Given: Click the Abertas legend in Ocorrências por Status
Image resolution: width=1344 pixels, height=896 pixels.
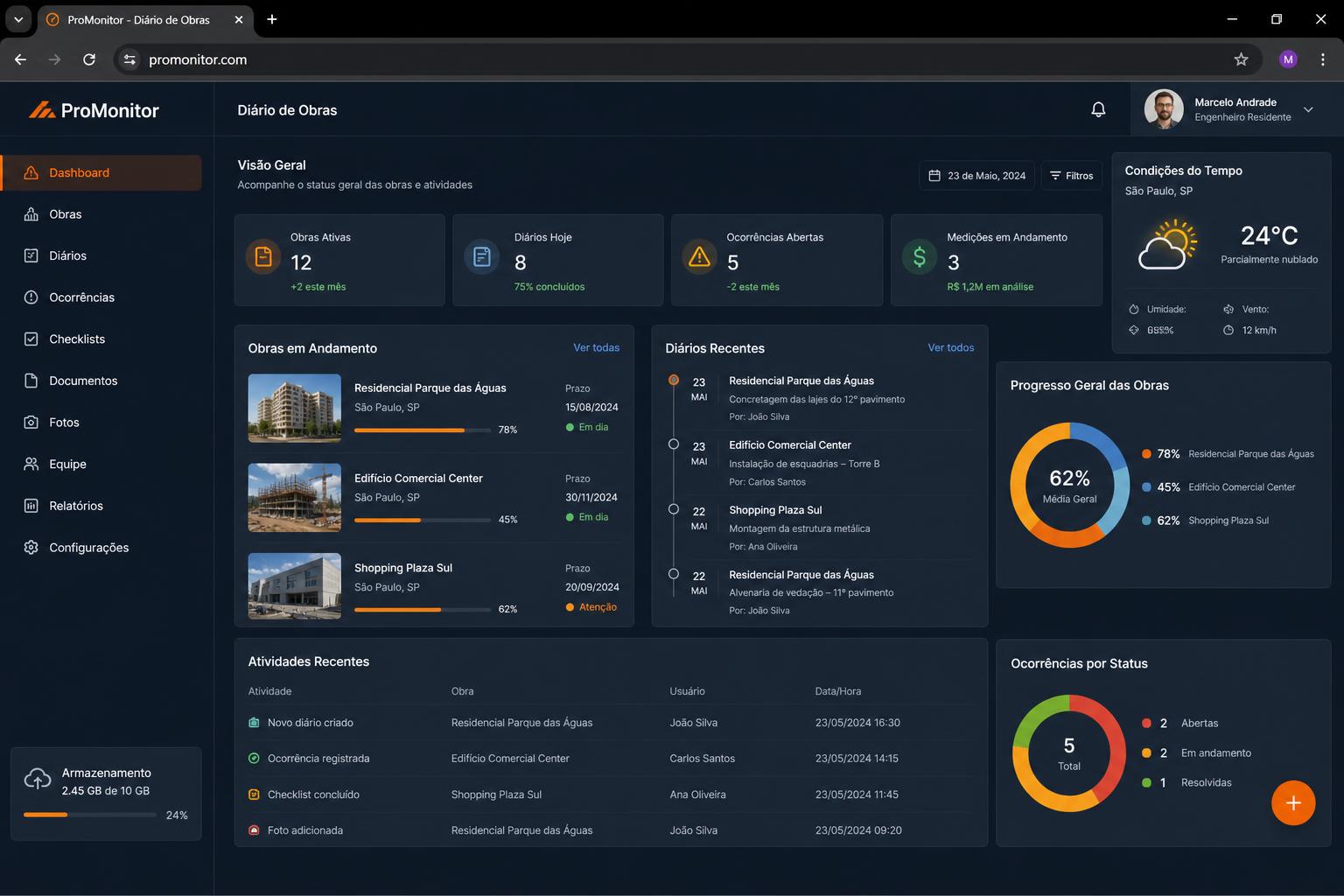Looking at the screenshot, I should click(x=1180, y=724).
